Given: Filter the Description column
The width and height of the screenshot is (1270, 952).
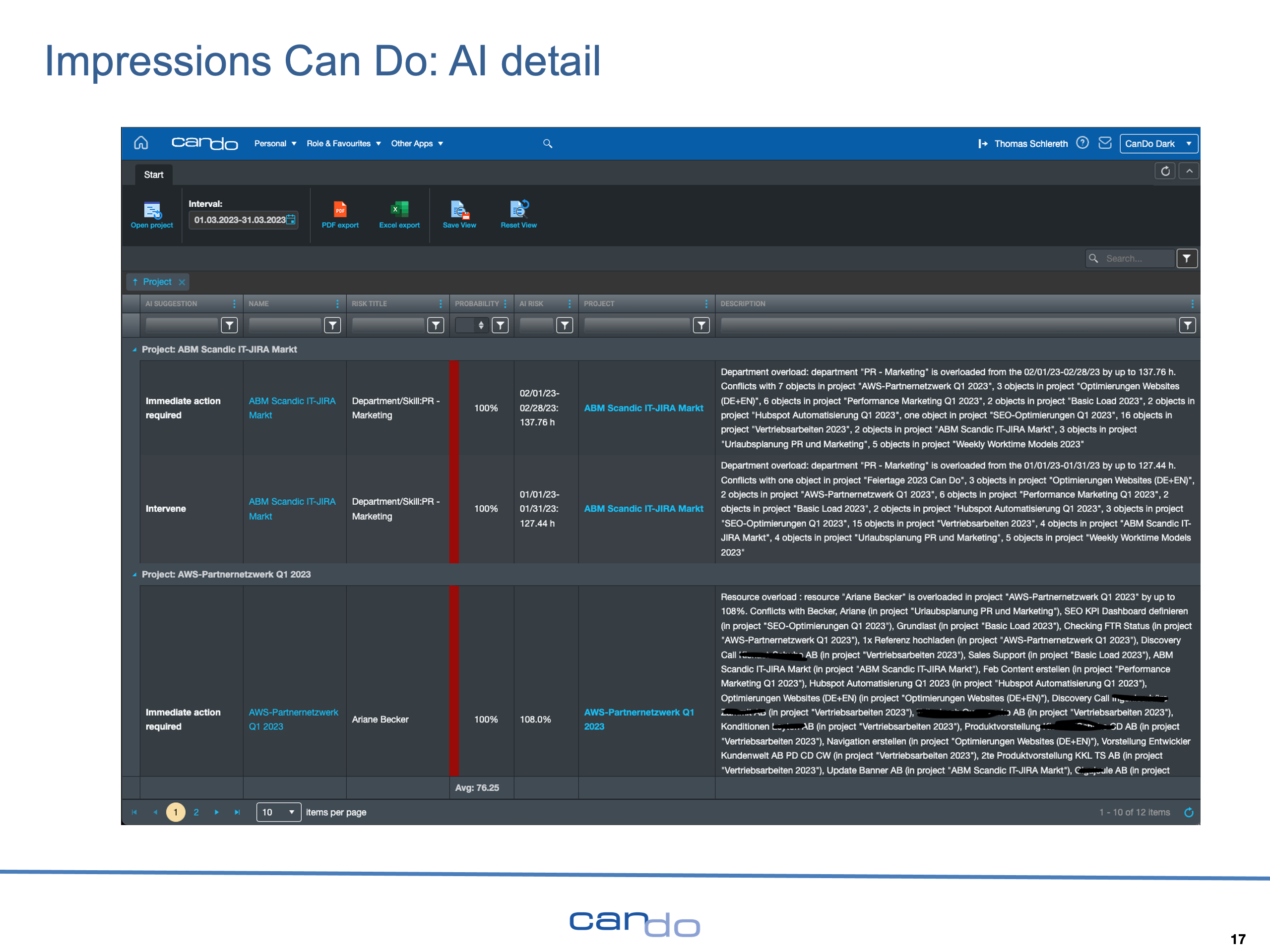Looking at the screenshot, I should click(x=1187, y=326).
